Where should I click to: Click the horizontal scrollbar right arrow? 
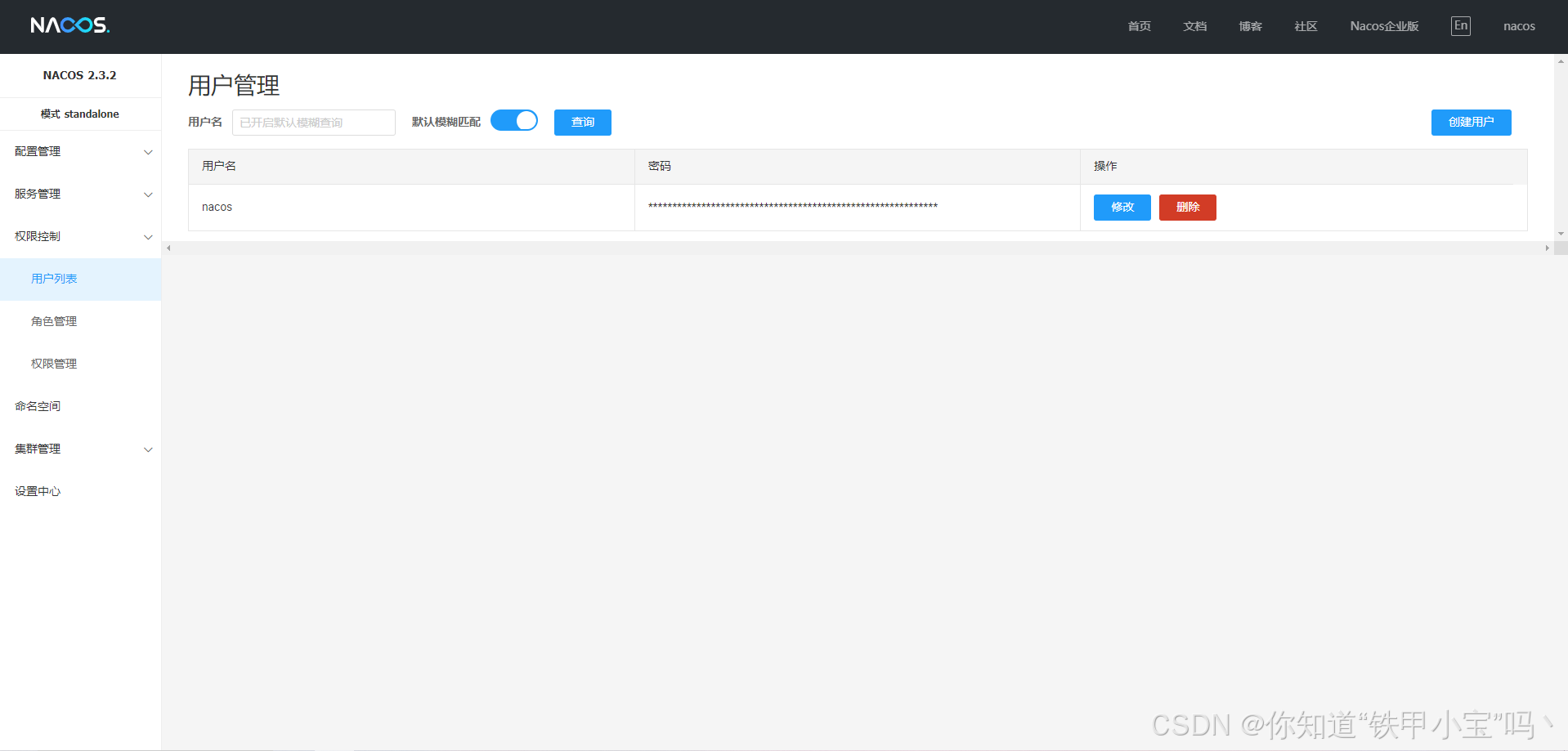(1547, 248)
